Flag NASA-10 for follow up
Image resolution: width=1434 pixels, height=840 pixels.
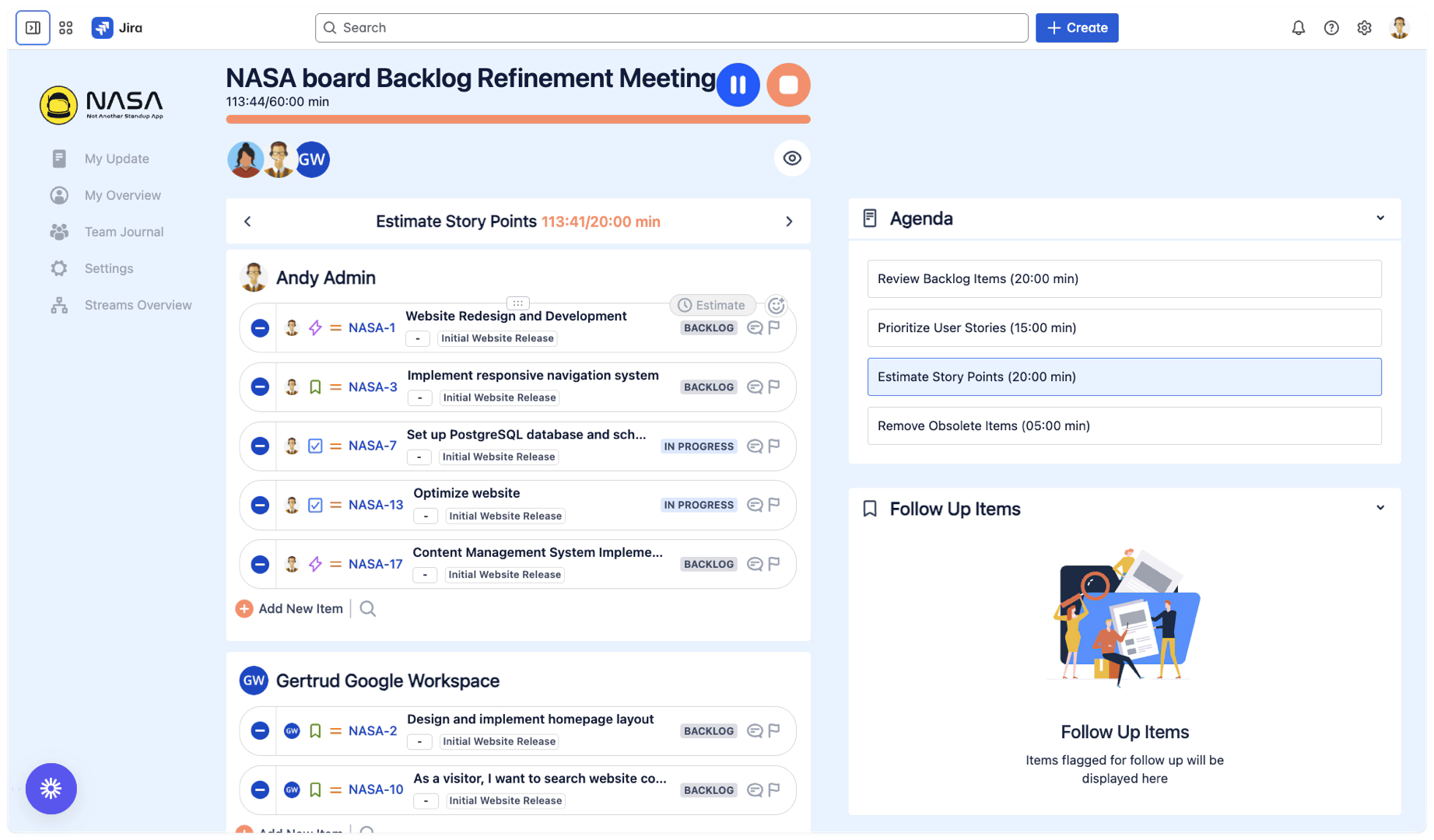click(774, 789)
